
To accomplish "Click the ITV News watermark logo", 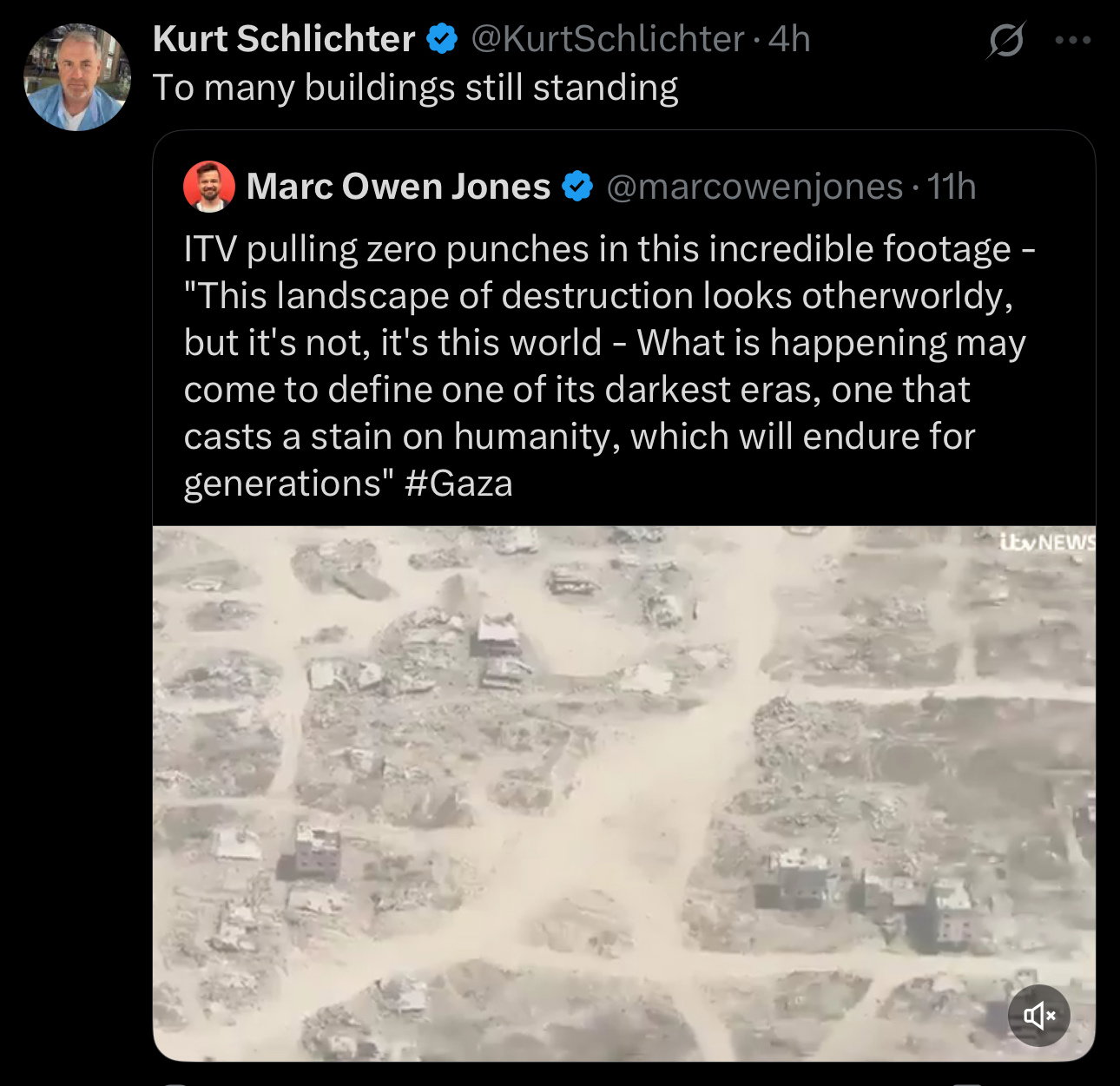I will pyautogui.click(x=1046, y=543).
